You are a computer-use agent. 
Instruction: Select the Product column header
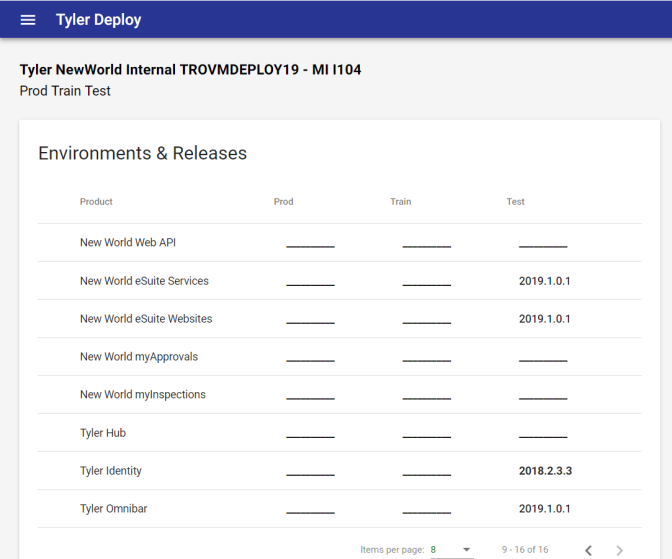tap(96, 202)
